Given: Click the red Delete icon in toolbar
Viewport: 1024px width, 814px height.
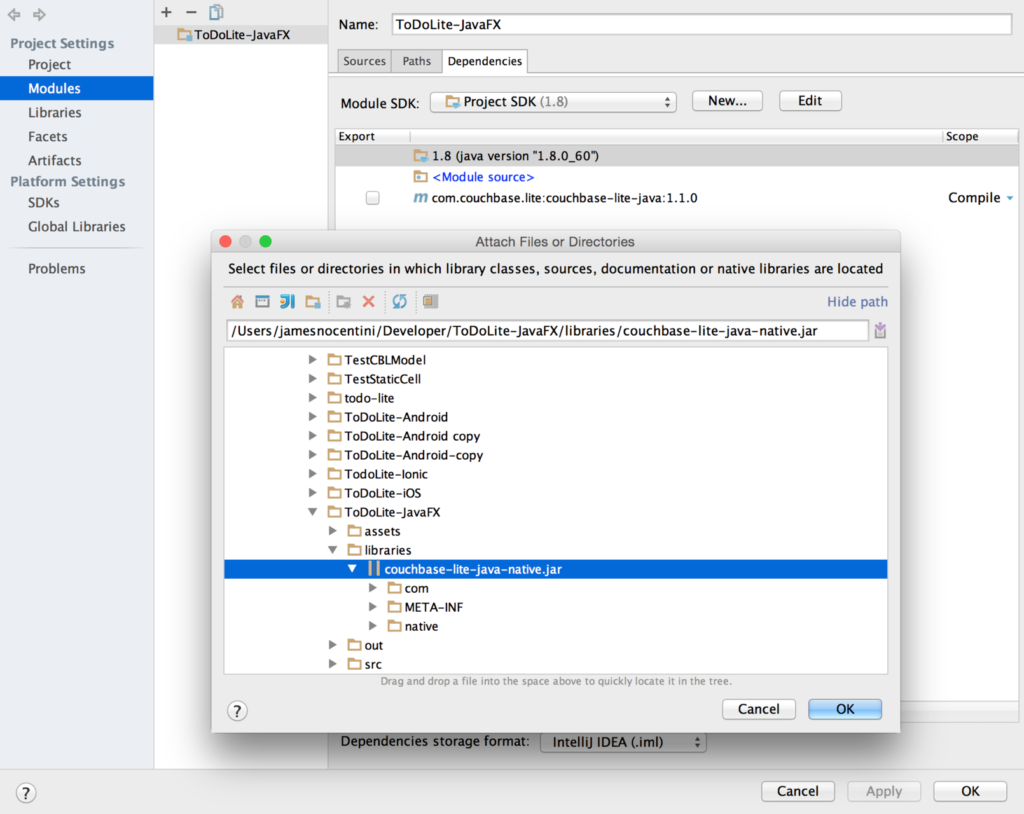Looking at the screenshot, I should [368, 301].
